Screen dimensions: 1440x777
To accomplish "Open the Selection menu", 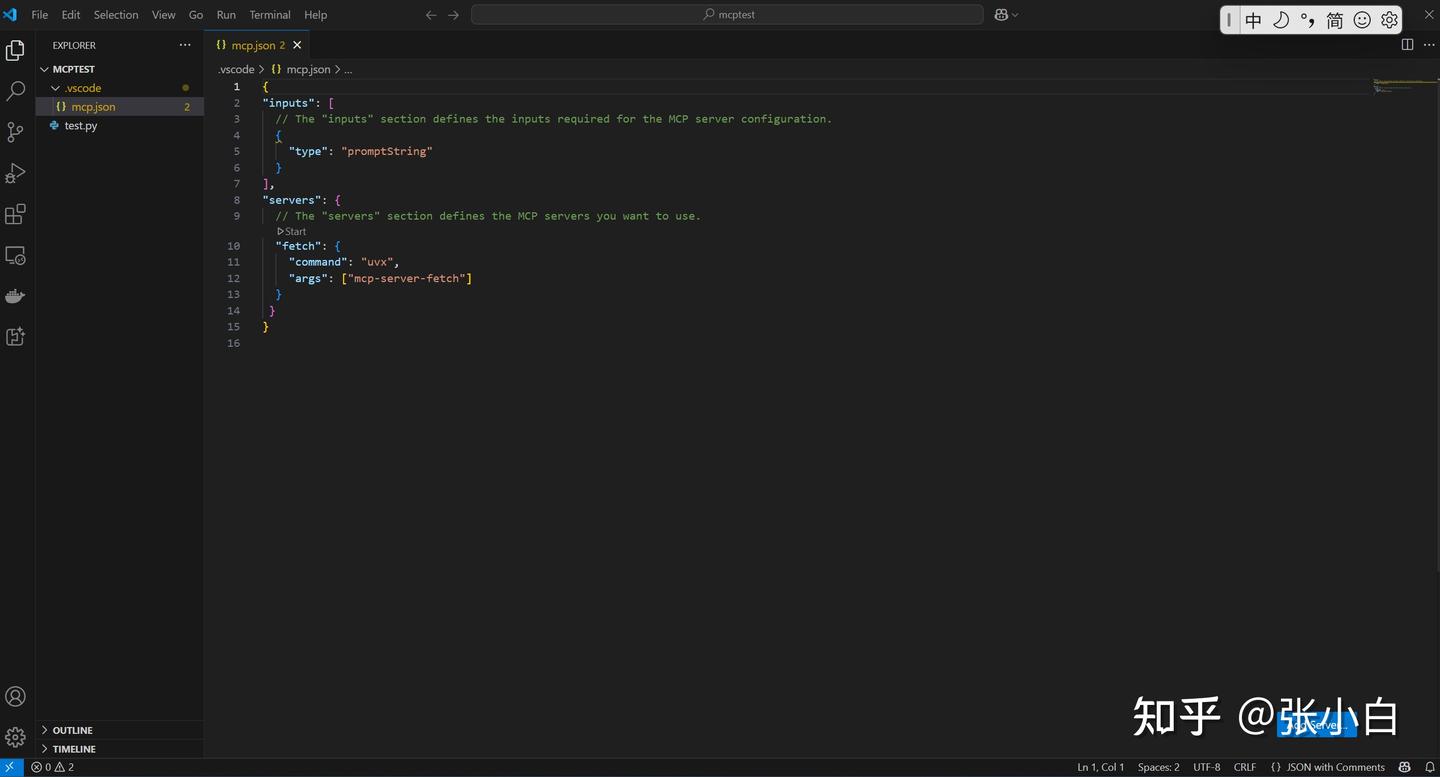I will 116,15.
